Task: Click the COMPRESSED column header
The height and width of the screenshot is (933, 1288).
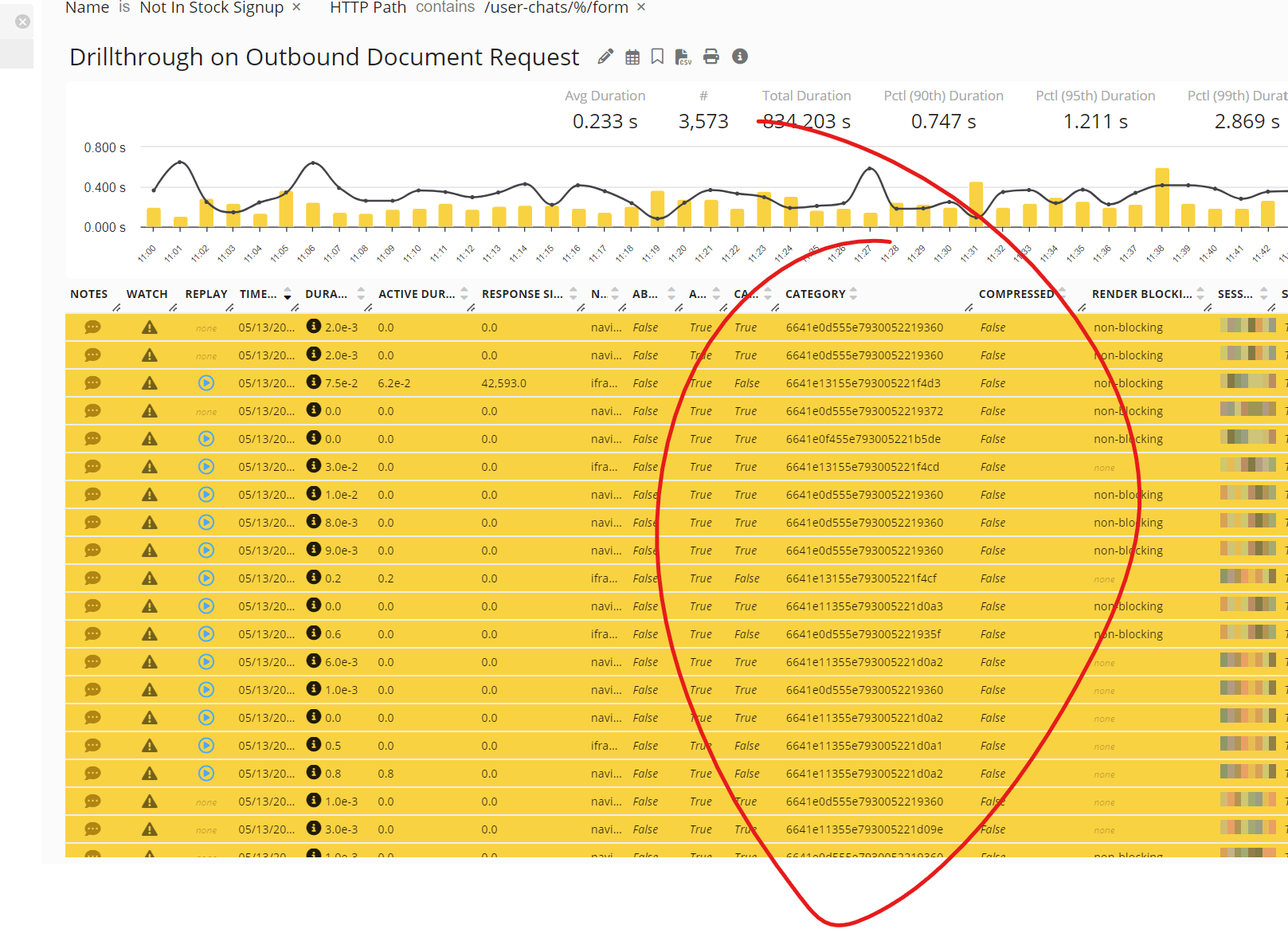Action: [x=1016, y=294]
